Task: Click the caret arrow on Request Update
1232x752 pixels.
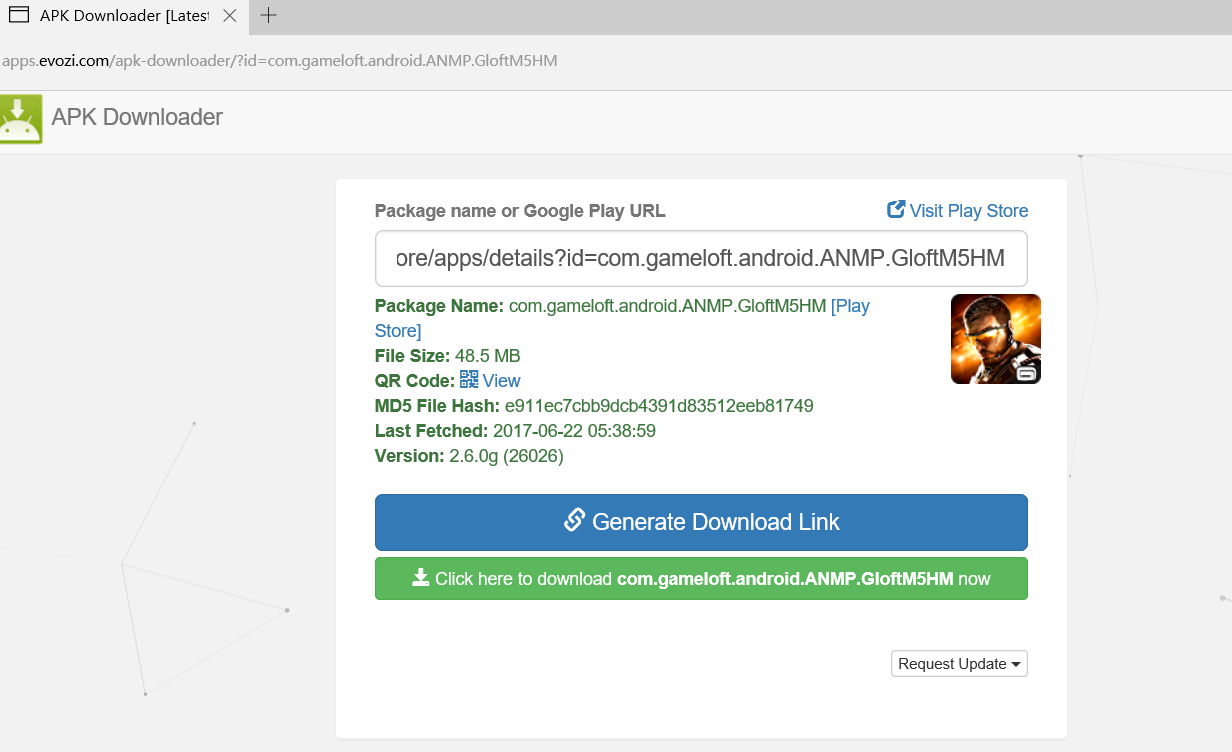Action: pyautogui.click(x=1016, y=665)
